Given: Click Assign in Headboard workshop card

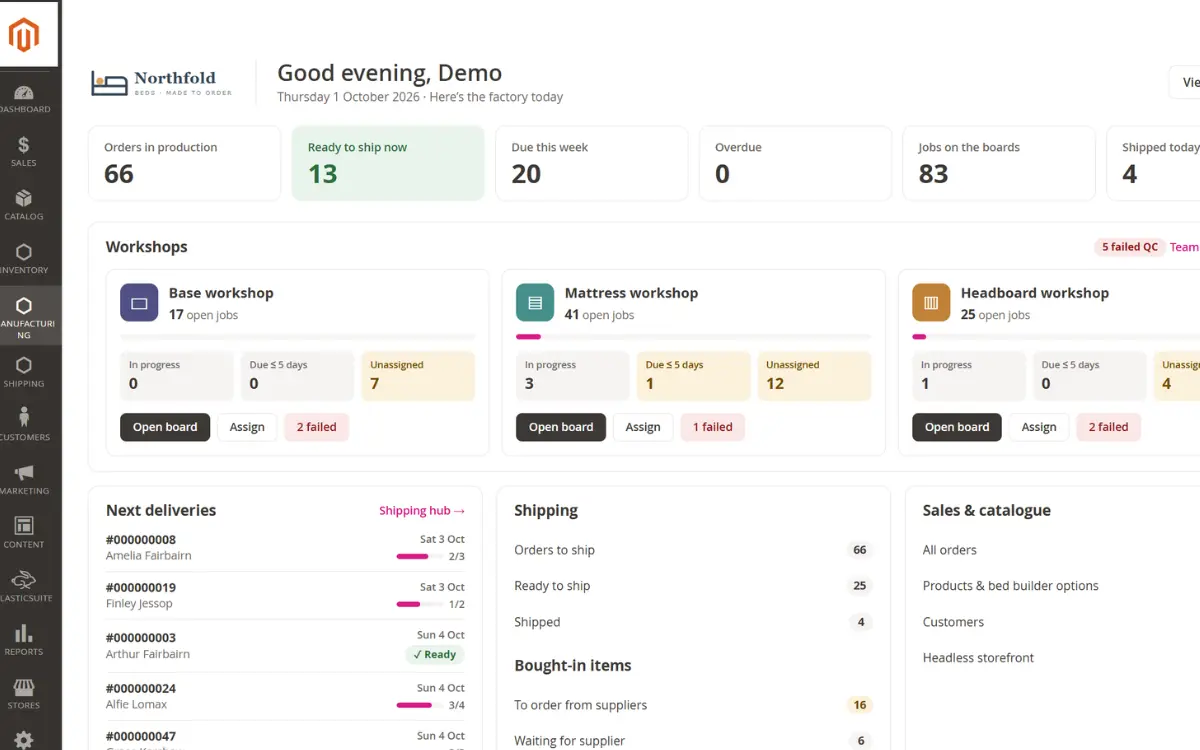Looking at the screenshot, I should coord(1039,427).
